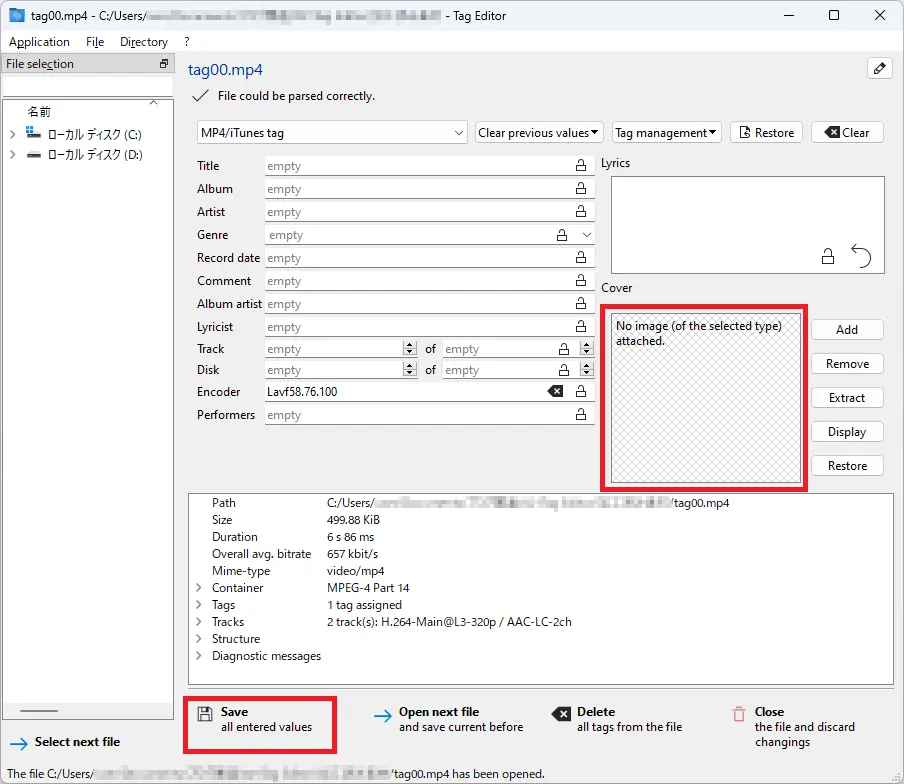Open the Tag management dropdown
This screenshot has height=784, width=904.
(666, 132)
